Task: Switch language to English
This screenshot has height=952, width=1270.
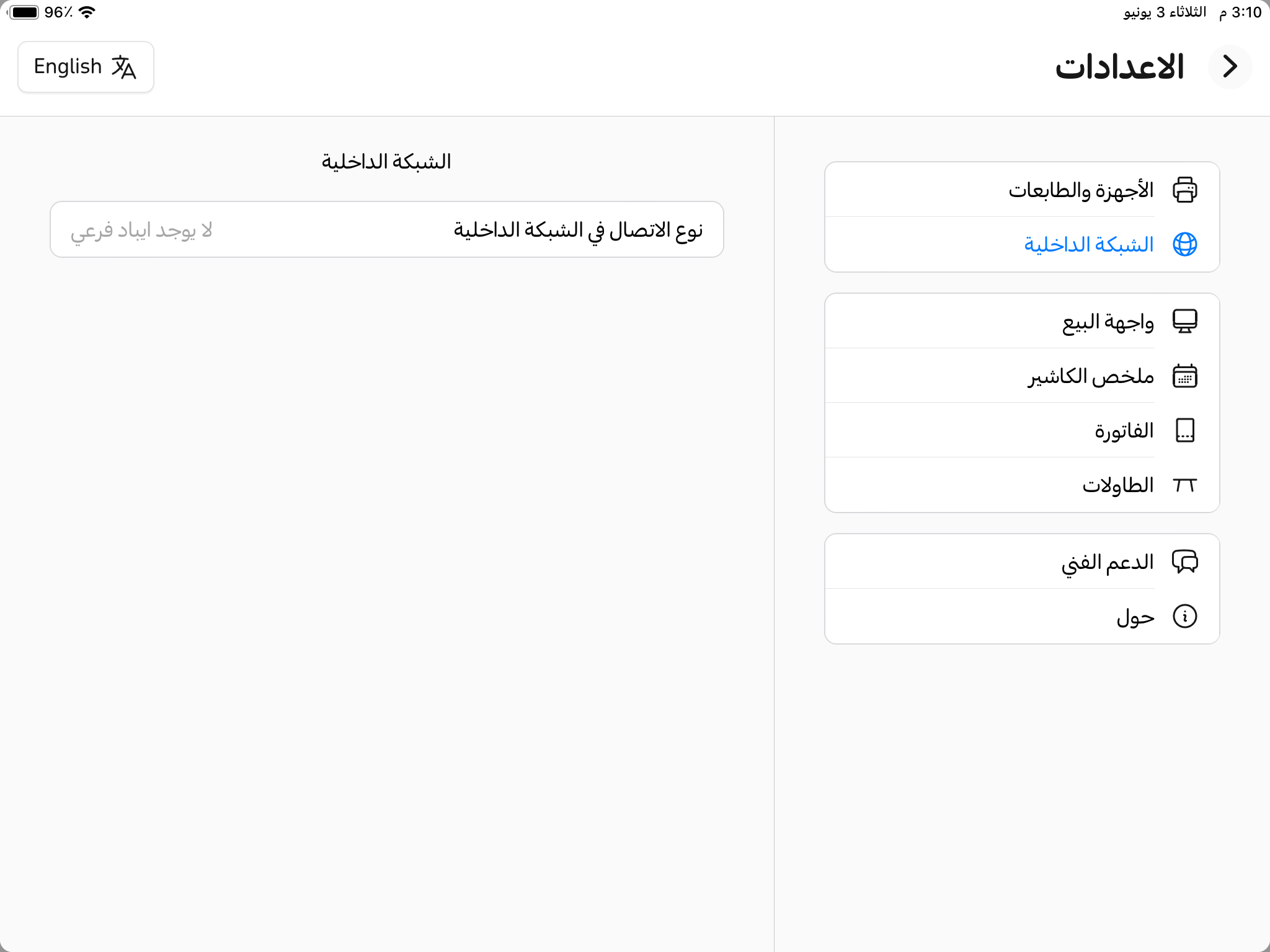Action: coord(86,67)
